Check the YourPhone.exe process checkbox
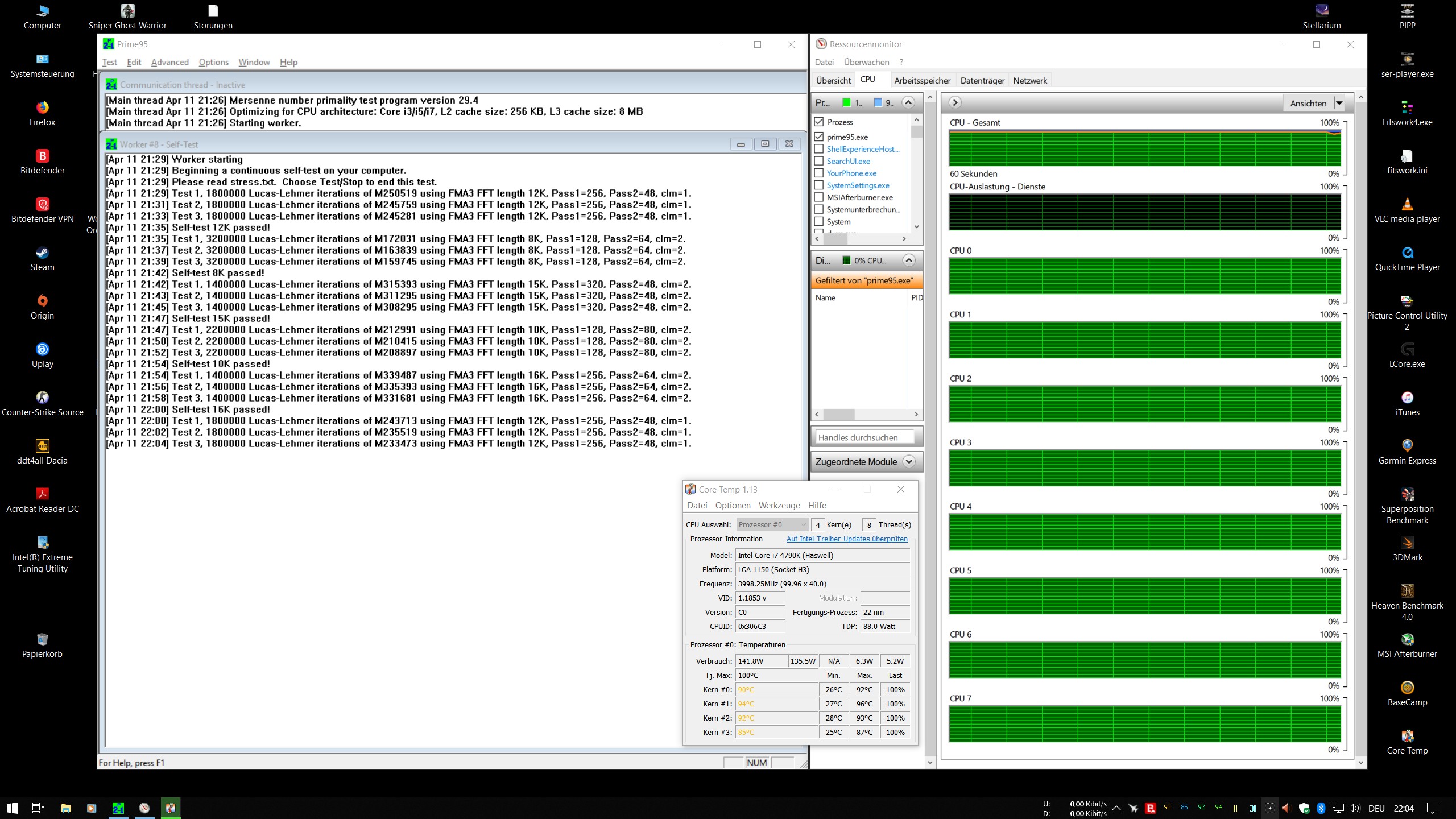The height and width of the screenshot is (819, 1456). pos(819,173)
